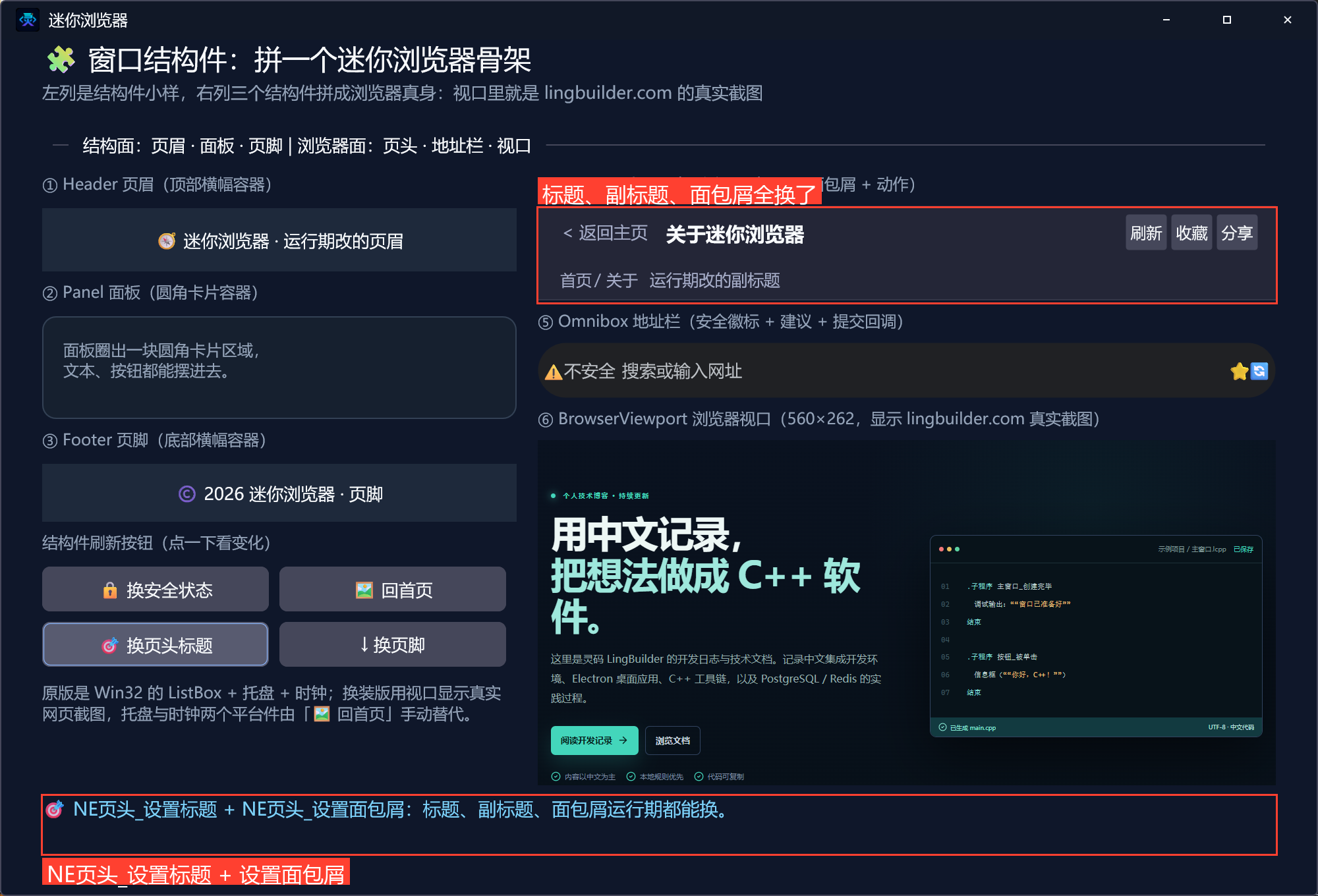Viewport: 1318px width, 896px height.
Task: Click the 换页头标题 button
Action: point(156,644)
